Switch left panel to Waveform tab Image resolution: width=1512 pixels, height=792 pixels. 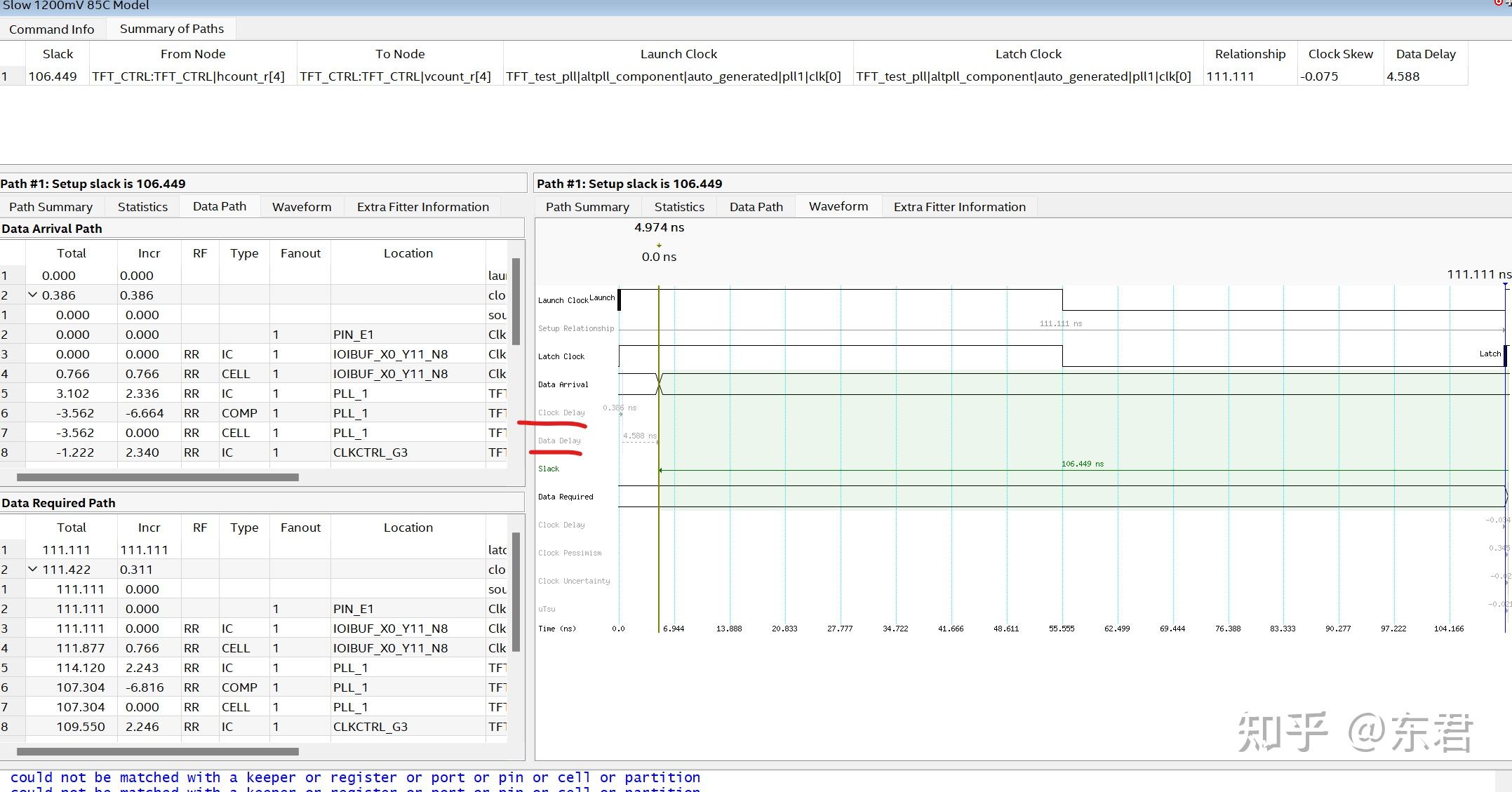pyautogui.click(x=301, y=207)
